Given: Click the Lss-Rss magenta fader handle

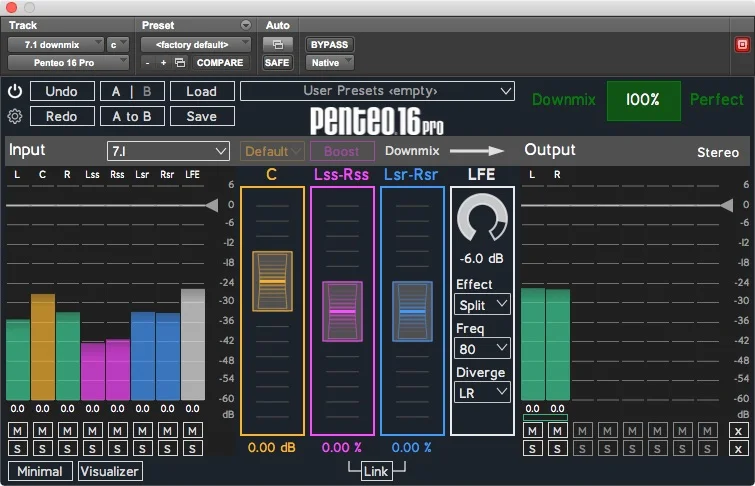Looking at the screenshot, I should (x=342, y=312).
